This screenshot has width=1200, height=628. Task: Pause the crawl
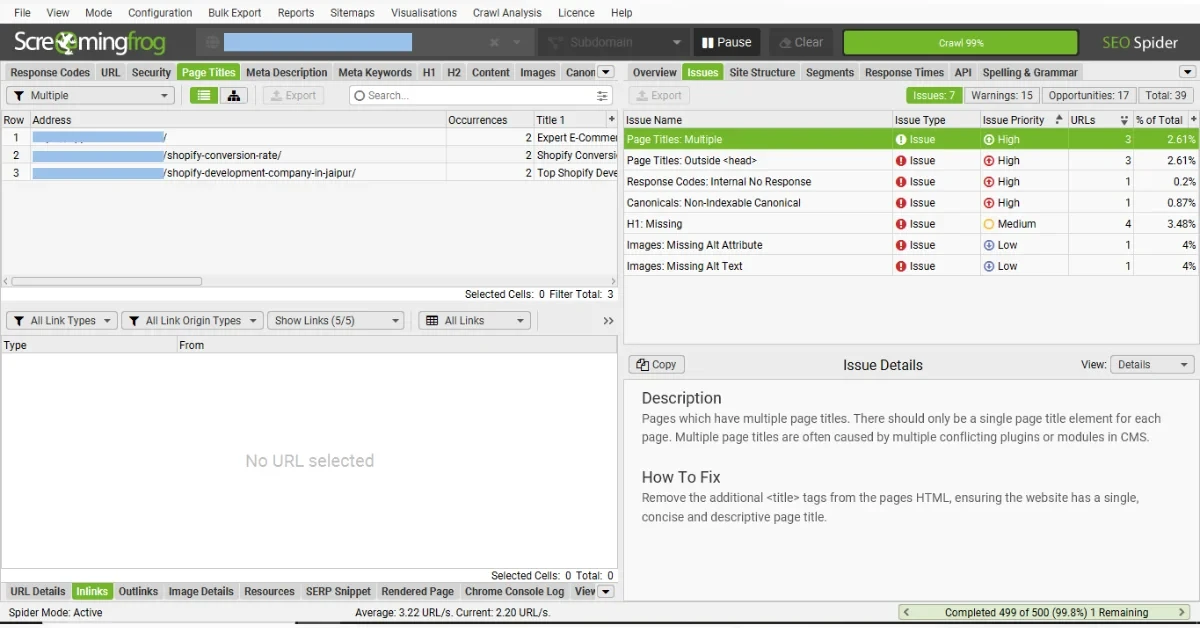click(726, 43)
